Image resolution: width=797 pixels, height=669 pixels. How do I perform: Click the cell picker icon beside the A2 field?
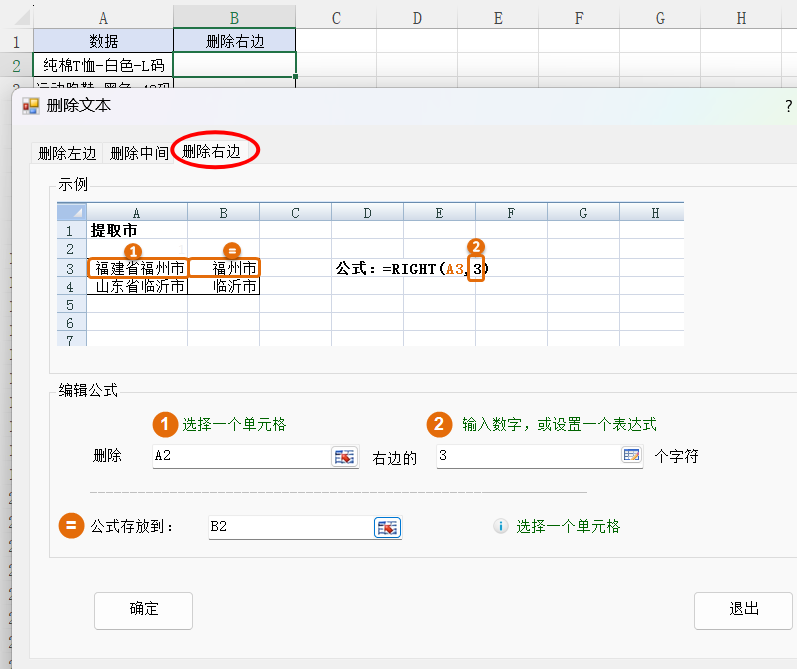(344, 456)
